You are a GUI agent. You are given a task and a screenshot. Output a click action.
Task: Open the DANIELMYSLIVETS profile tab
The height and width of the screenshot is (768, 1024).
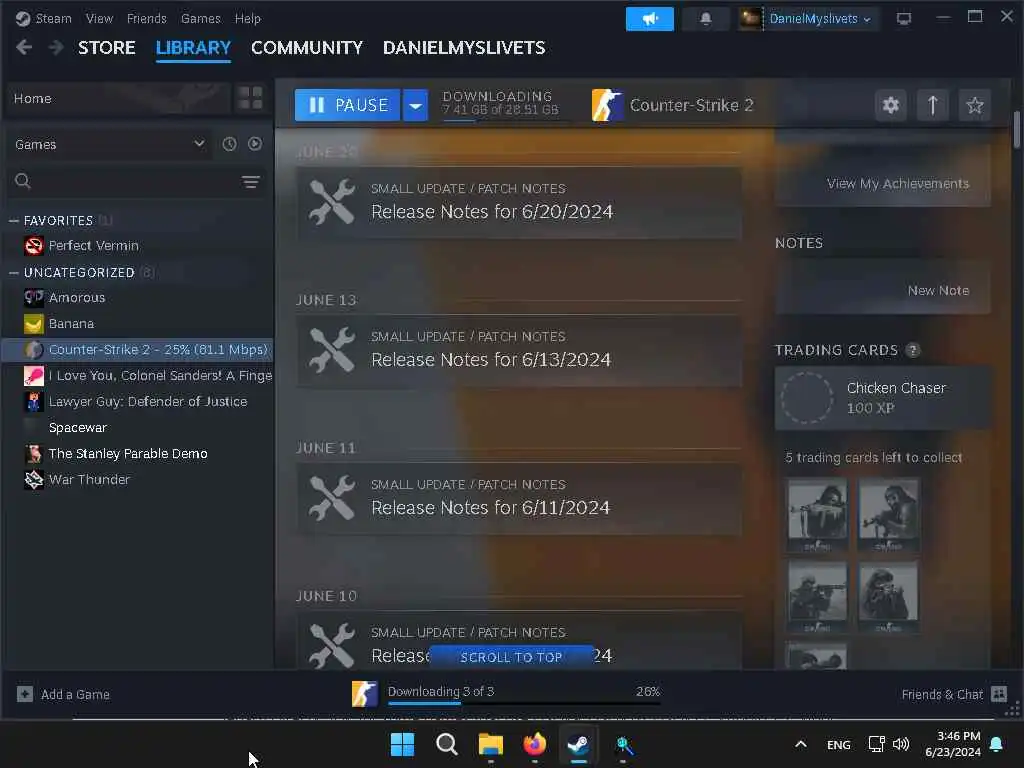point(464,48)
